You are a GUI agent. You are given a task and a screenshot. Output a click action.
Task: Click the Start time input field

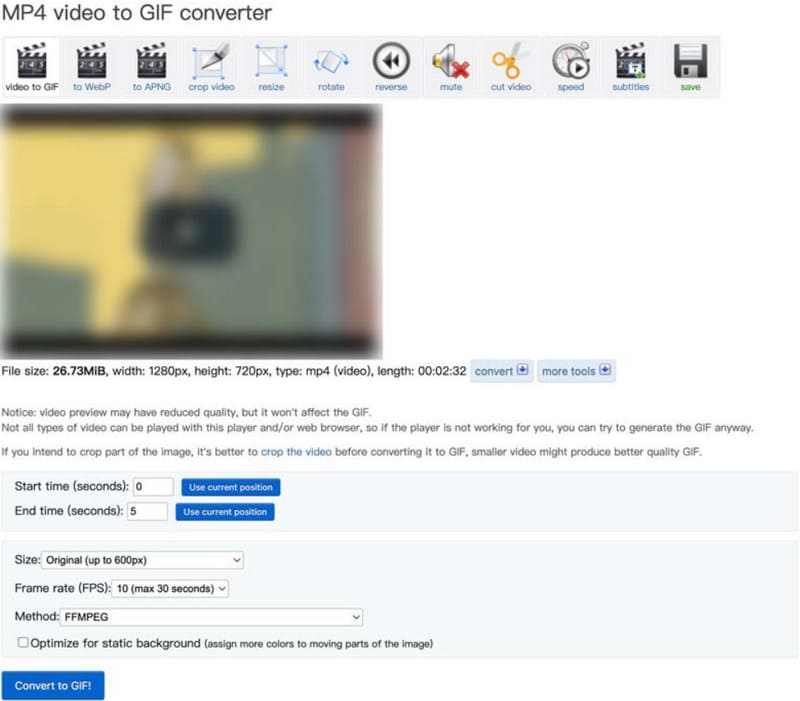click(153, 487)
